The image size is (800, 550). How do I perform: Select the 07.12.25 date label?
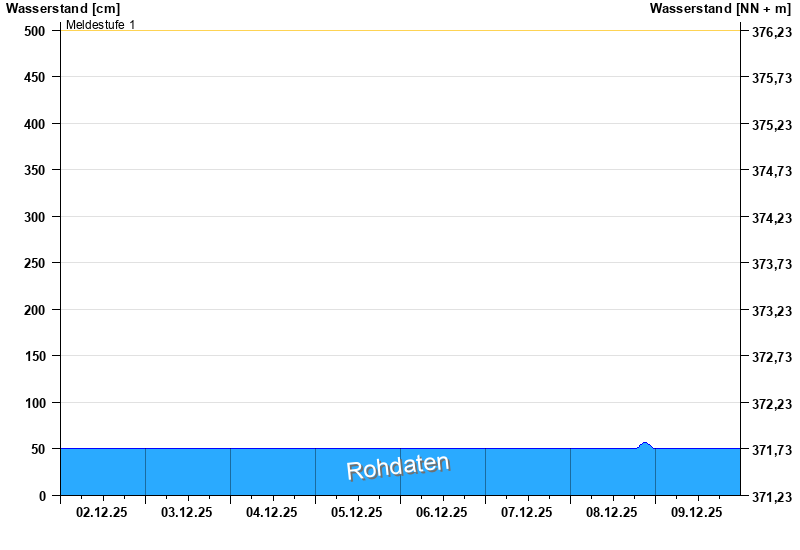point(527,512)
